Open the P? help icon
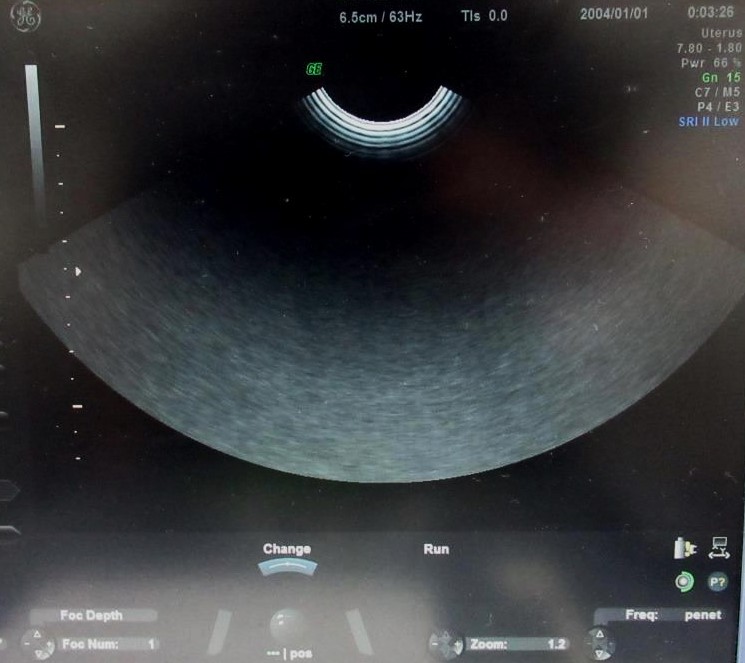The height and width of the screenshot is (663, 745). tap(717, 581)
